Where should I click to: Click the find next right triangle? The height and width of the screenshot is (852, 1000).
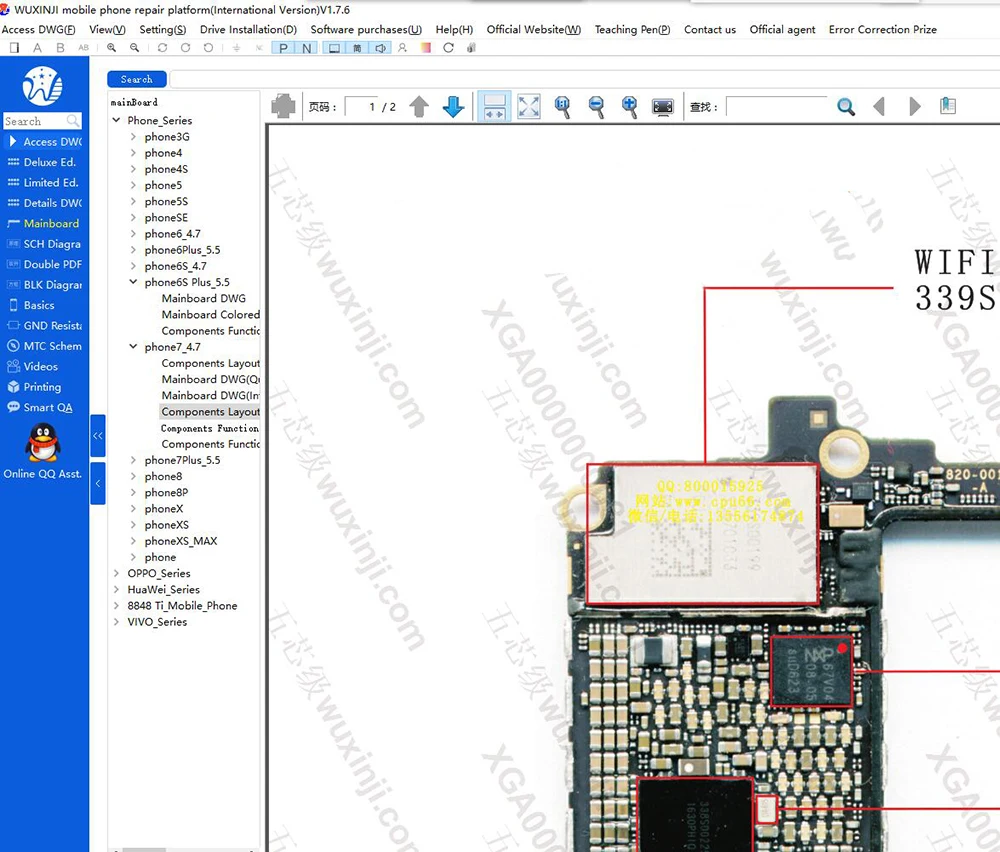coord(915,106)
